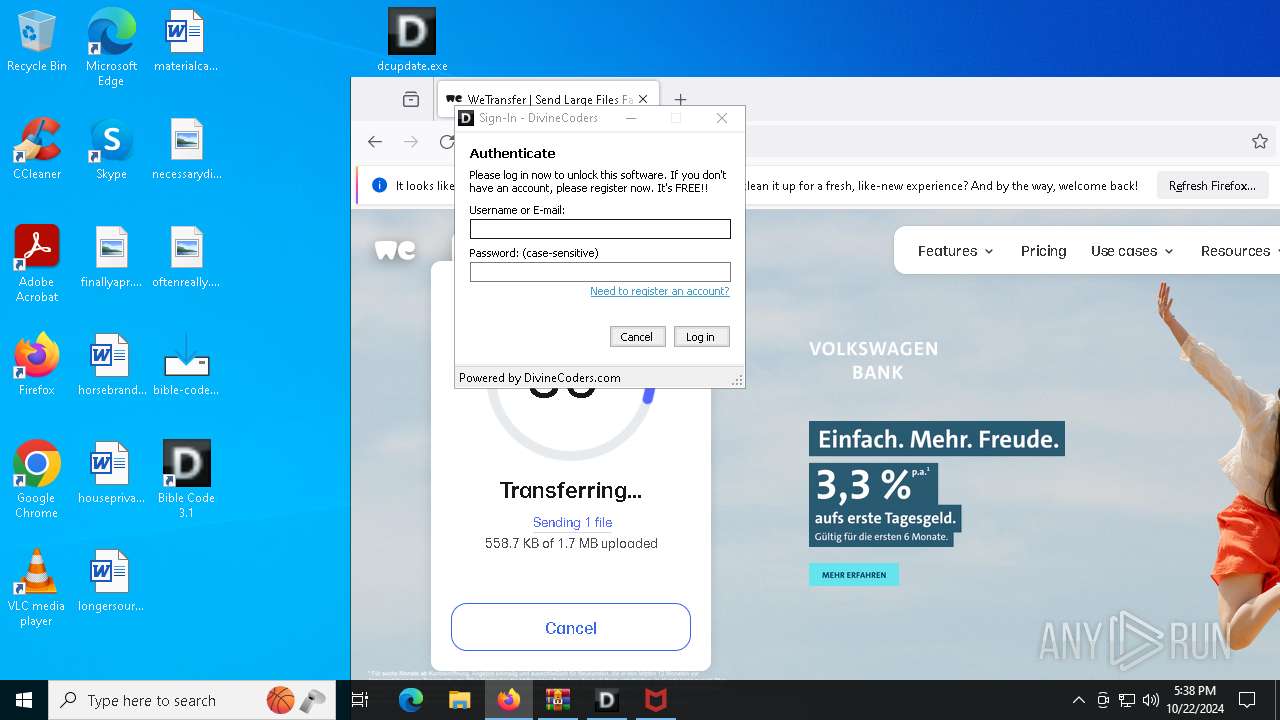This screenshot has height=720, width=1280.
Task: Open the 'Need to register an account?' link
Action: click(x=659, y=291)
